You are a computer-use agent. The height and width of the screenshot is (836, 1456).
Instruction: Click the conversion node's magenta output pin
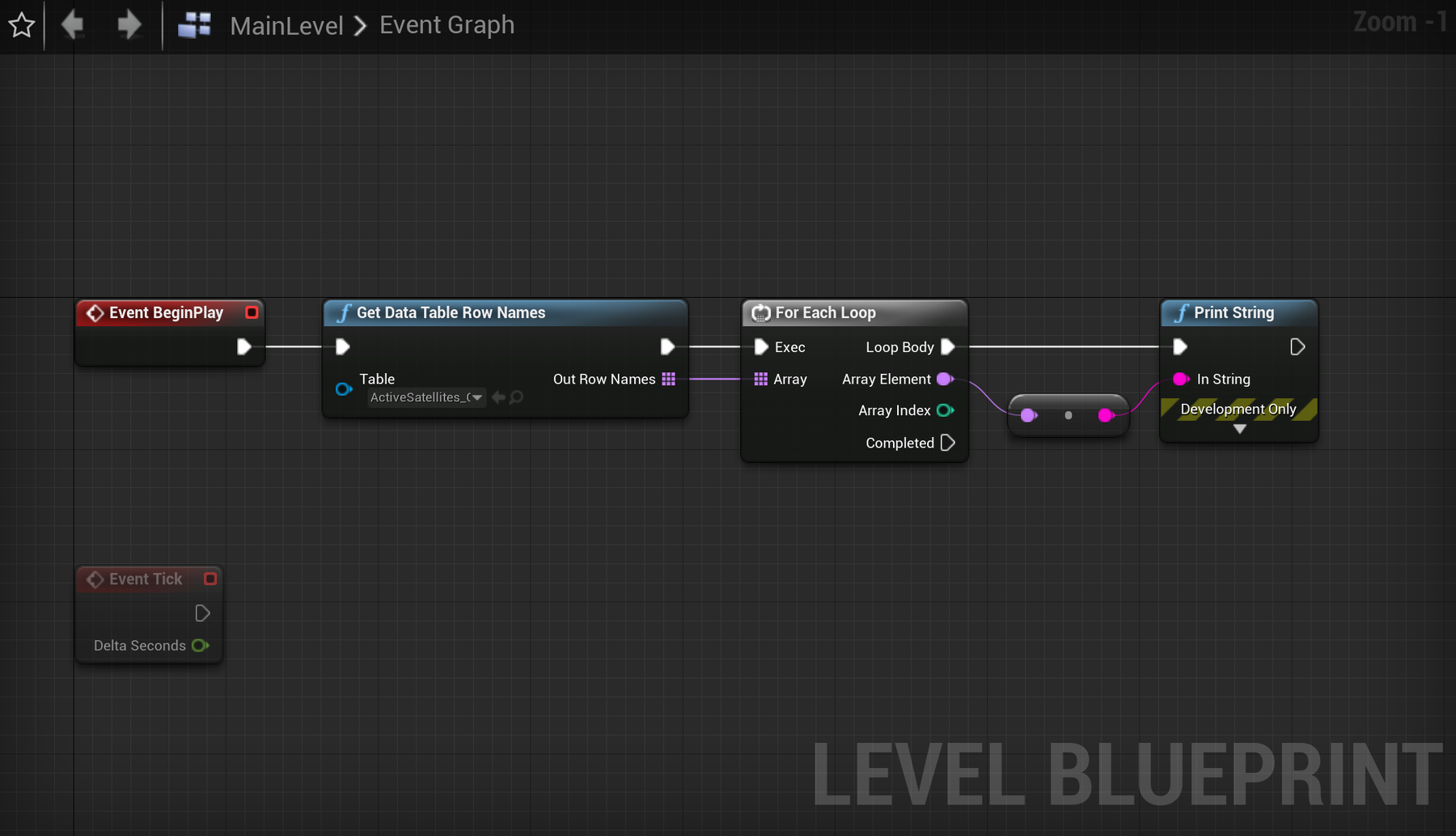(1106, 415)
